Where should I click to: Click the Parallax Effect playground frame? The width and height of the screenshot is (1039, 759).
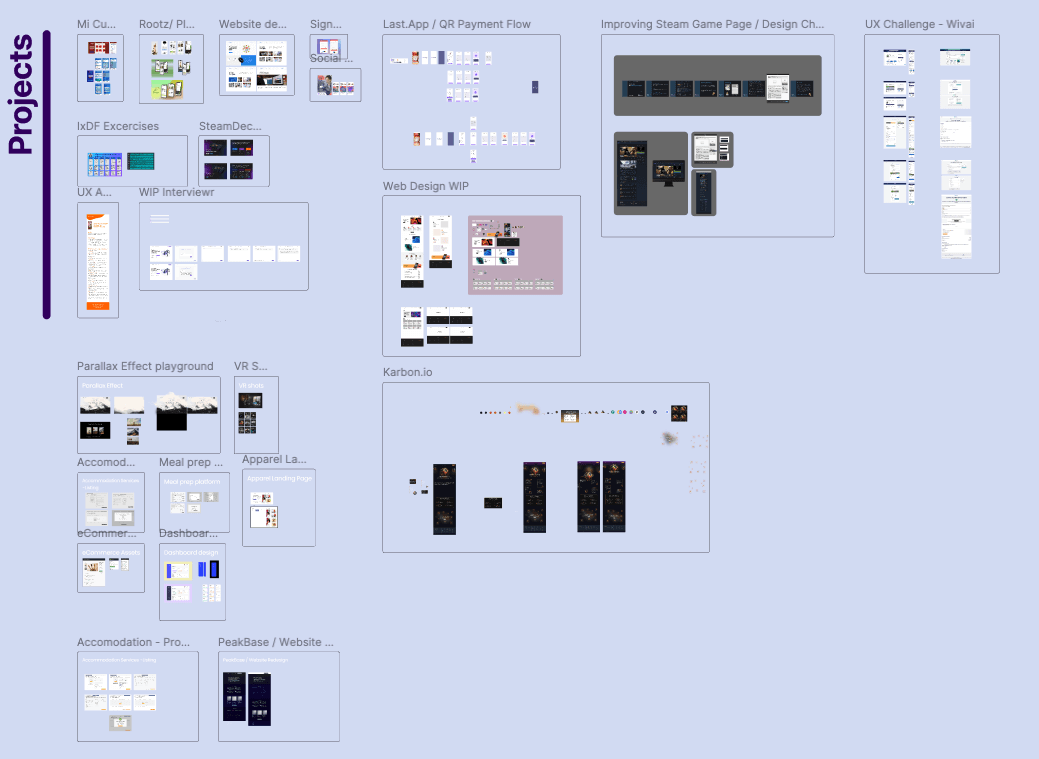[149, 415]
